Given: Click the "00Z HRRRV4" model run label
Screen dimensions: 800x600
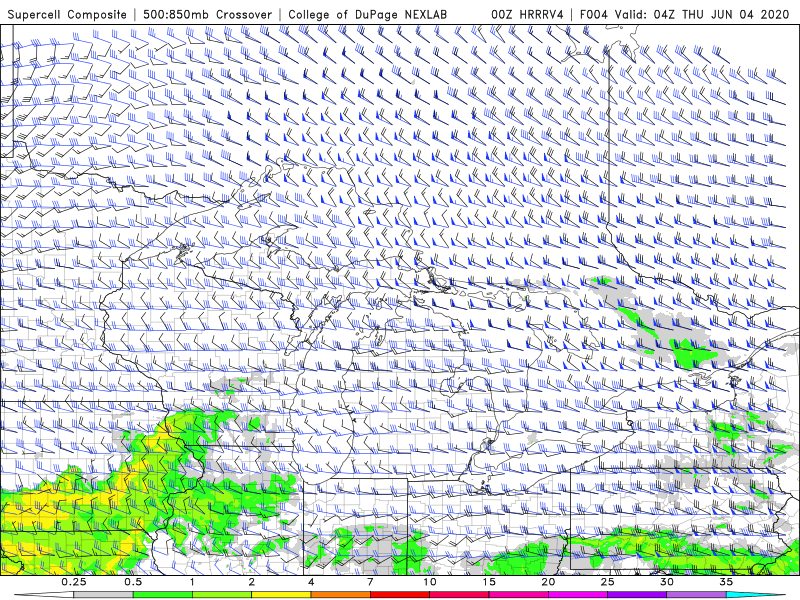Looking at the screenshot, I should [x=527, y=14].
